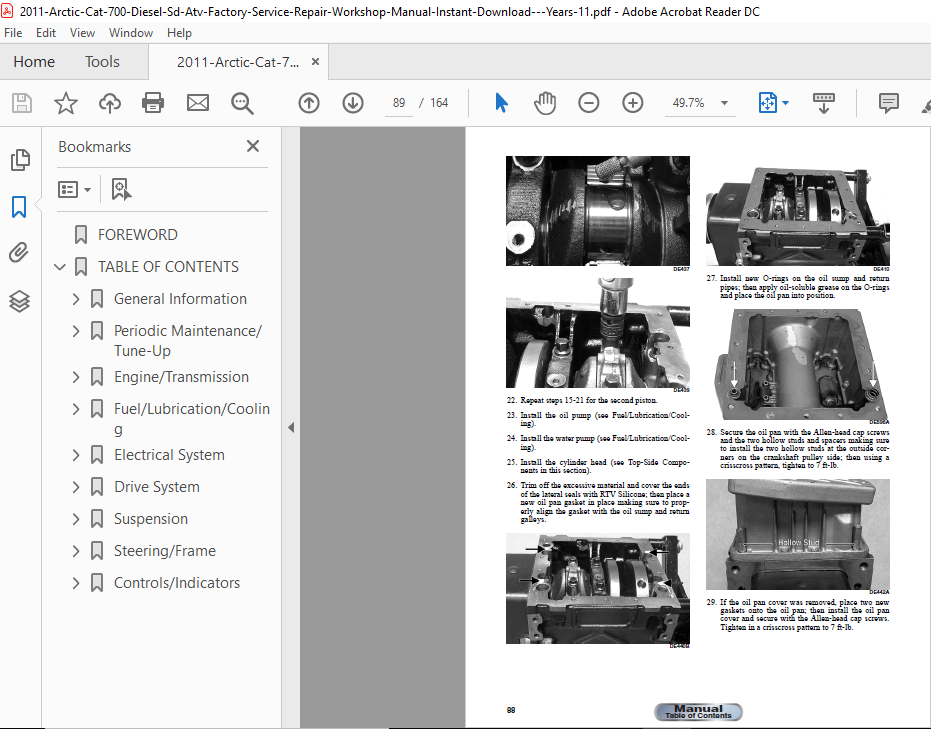Select the Controls/Indicators bookmark
This screenshot has width=931, height=729.
(x=177, y=583)
